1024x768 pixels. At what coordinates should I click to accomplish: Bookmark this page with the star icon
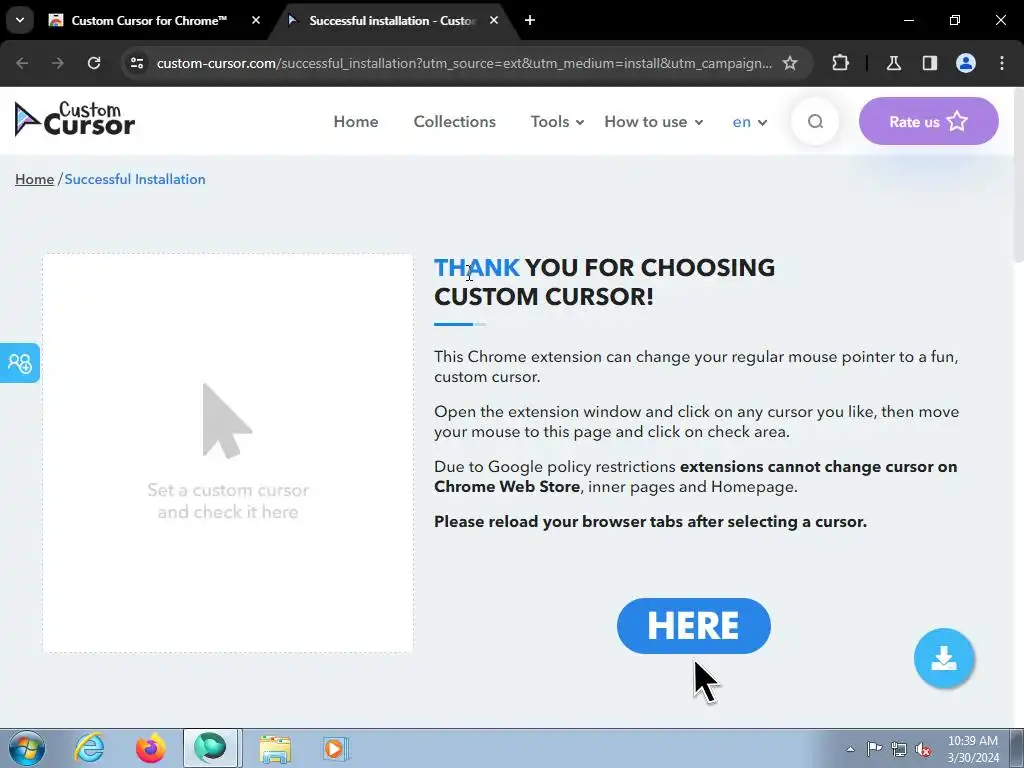790,63
